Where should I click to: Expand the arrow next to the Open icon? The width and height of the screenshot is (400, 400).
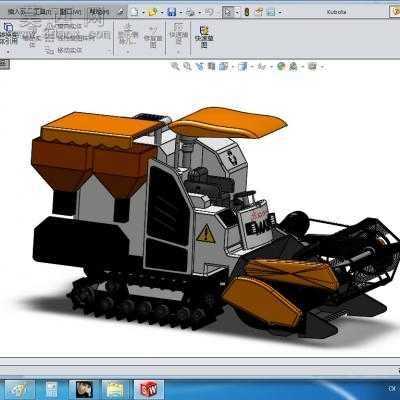(162, 13)
